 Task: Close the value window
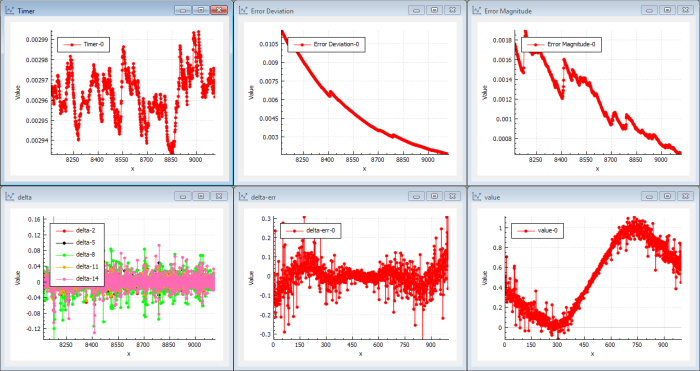click(685, 196)
